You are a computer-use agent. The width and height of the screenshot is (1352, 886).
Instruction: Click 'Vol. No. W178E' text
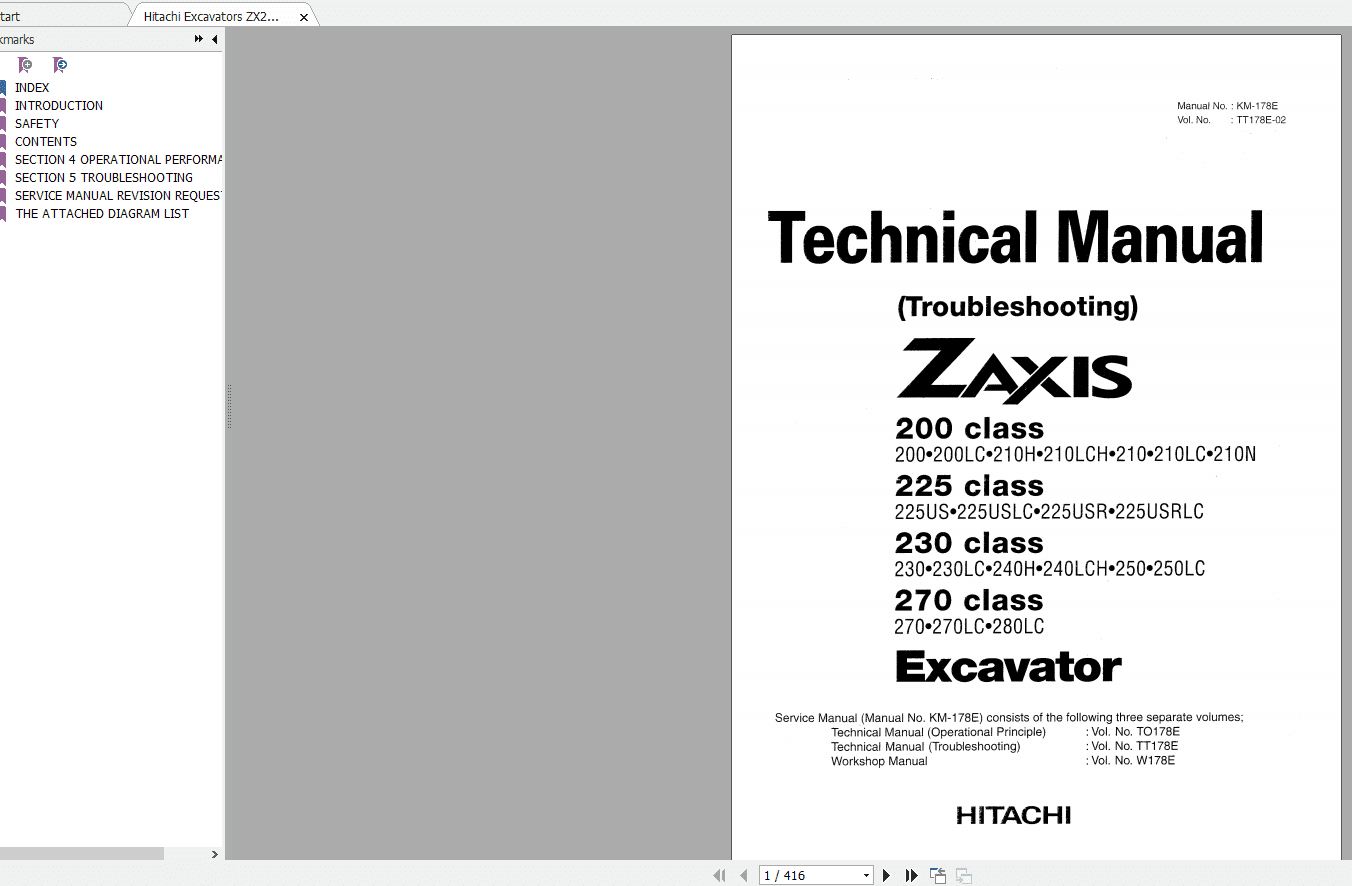click(x=1133, y=760)
